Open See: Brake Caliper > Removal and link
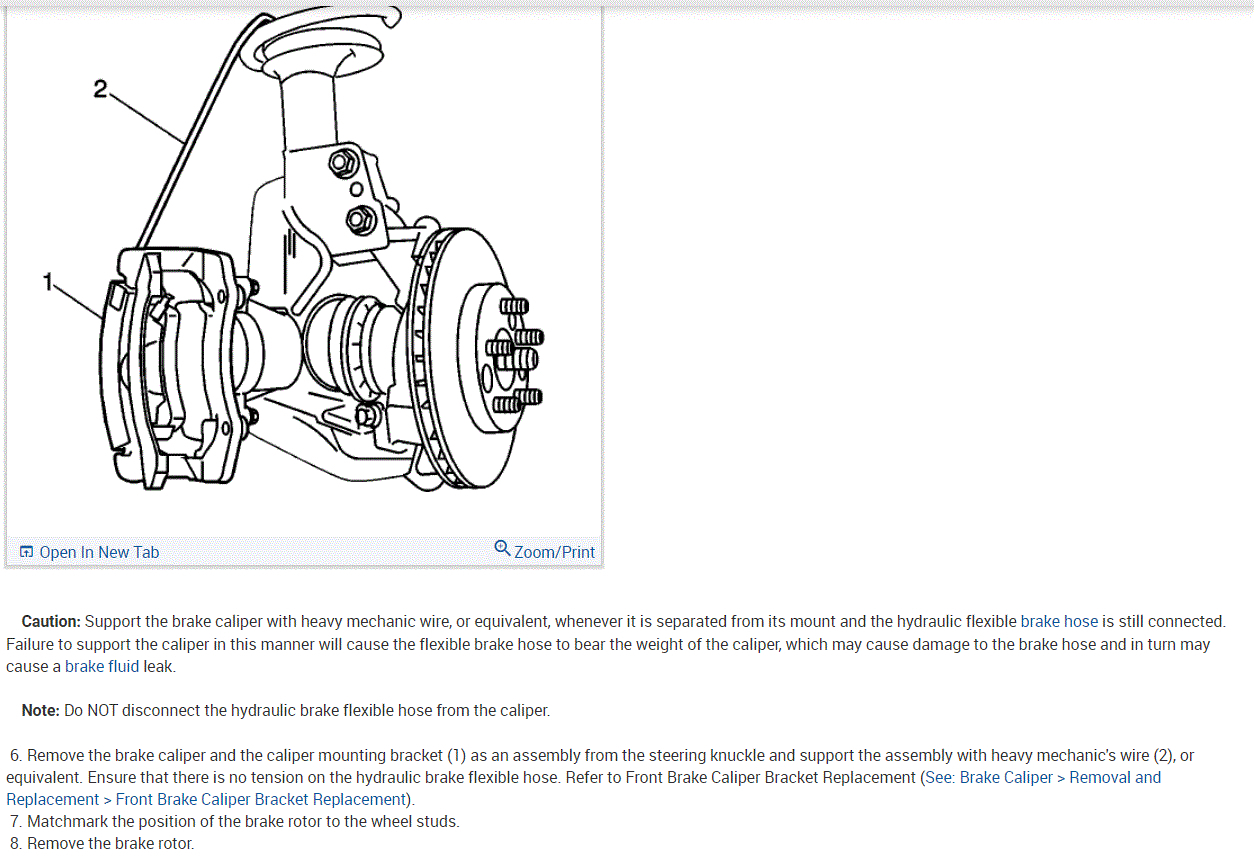 [x=1043, y=777]
